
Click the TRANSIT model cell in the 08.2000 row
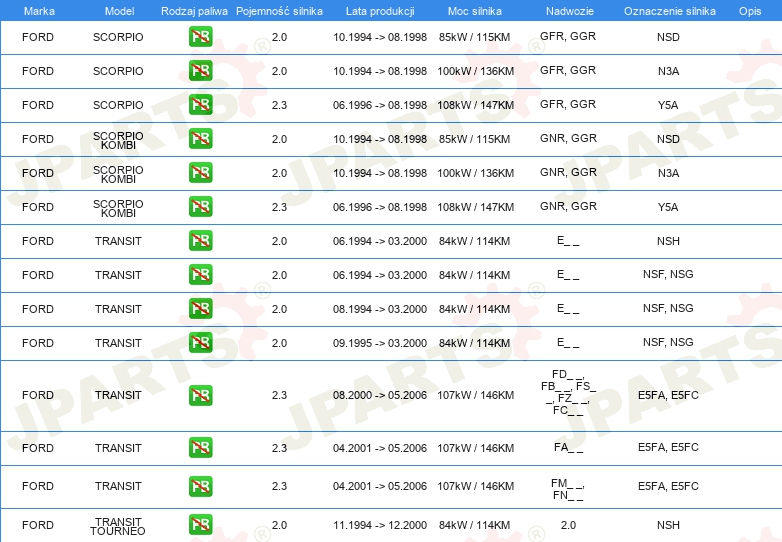point(118,395)
